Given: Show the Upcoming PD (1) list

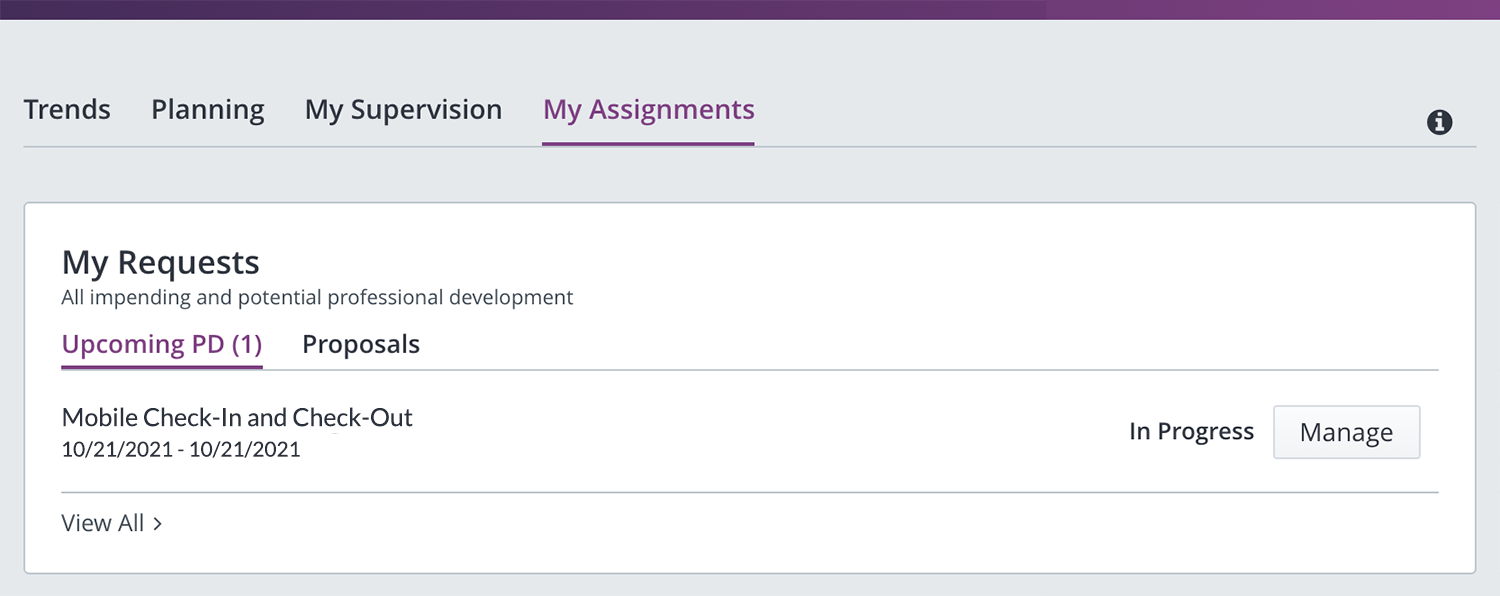Looking at the screenshot, I should pyautogui.click(x=162, y=344).
